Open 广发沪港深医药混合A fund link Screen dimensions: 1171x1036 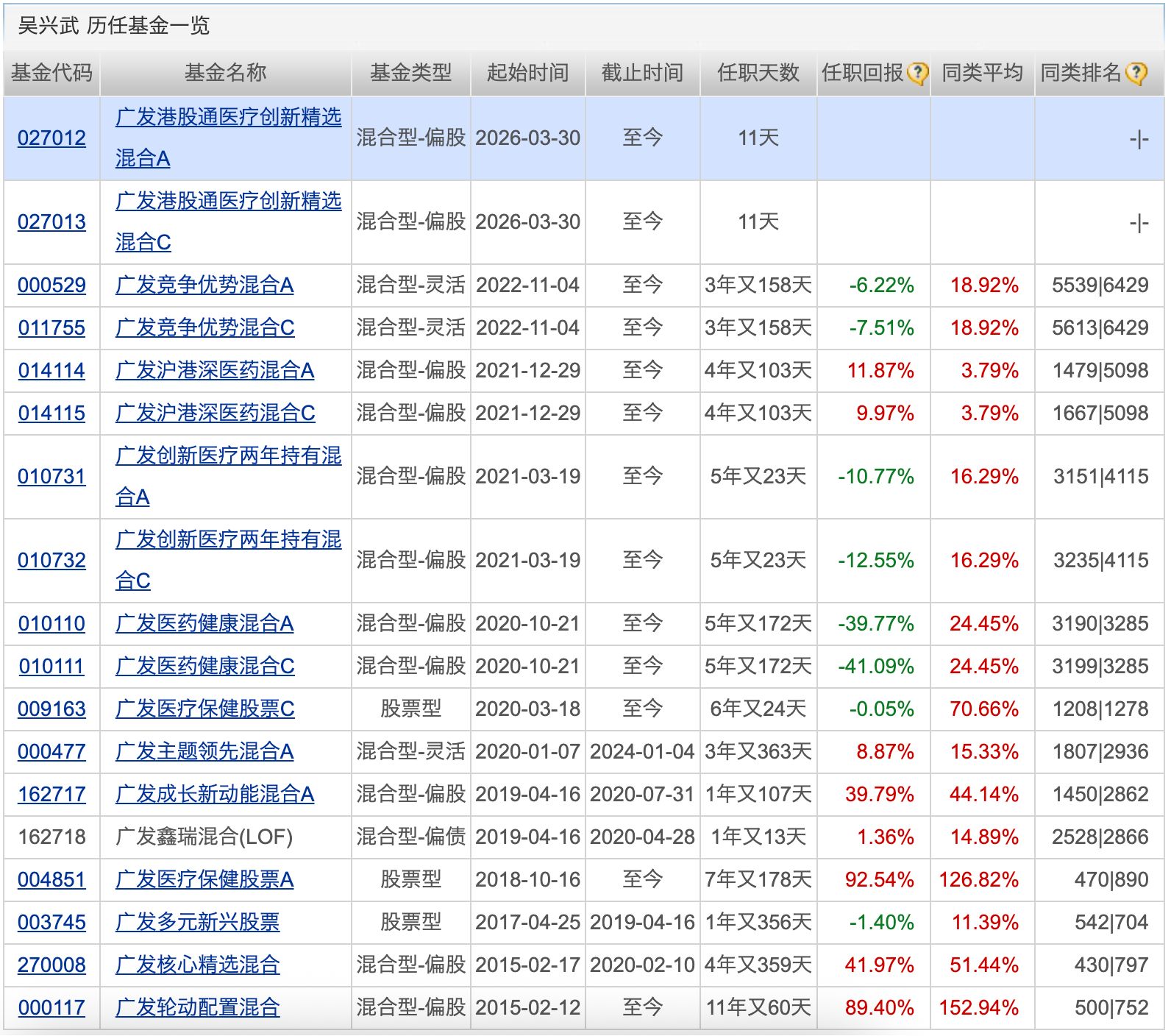(x=215, y=371)
